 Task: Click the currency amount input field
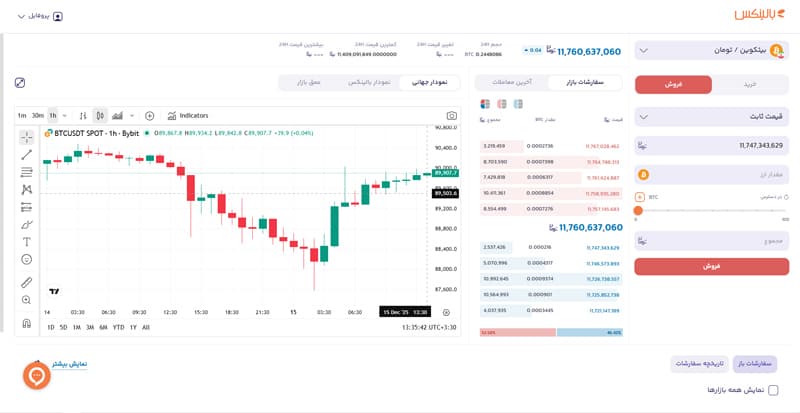click(x=712, y=175)
